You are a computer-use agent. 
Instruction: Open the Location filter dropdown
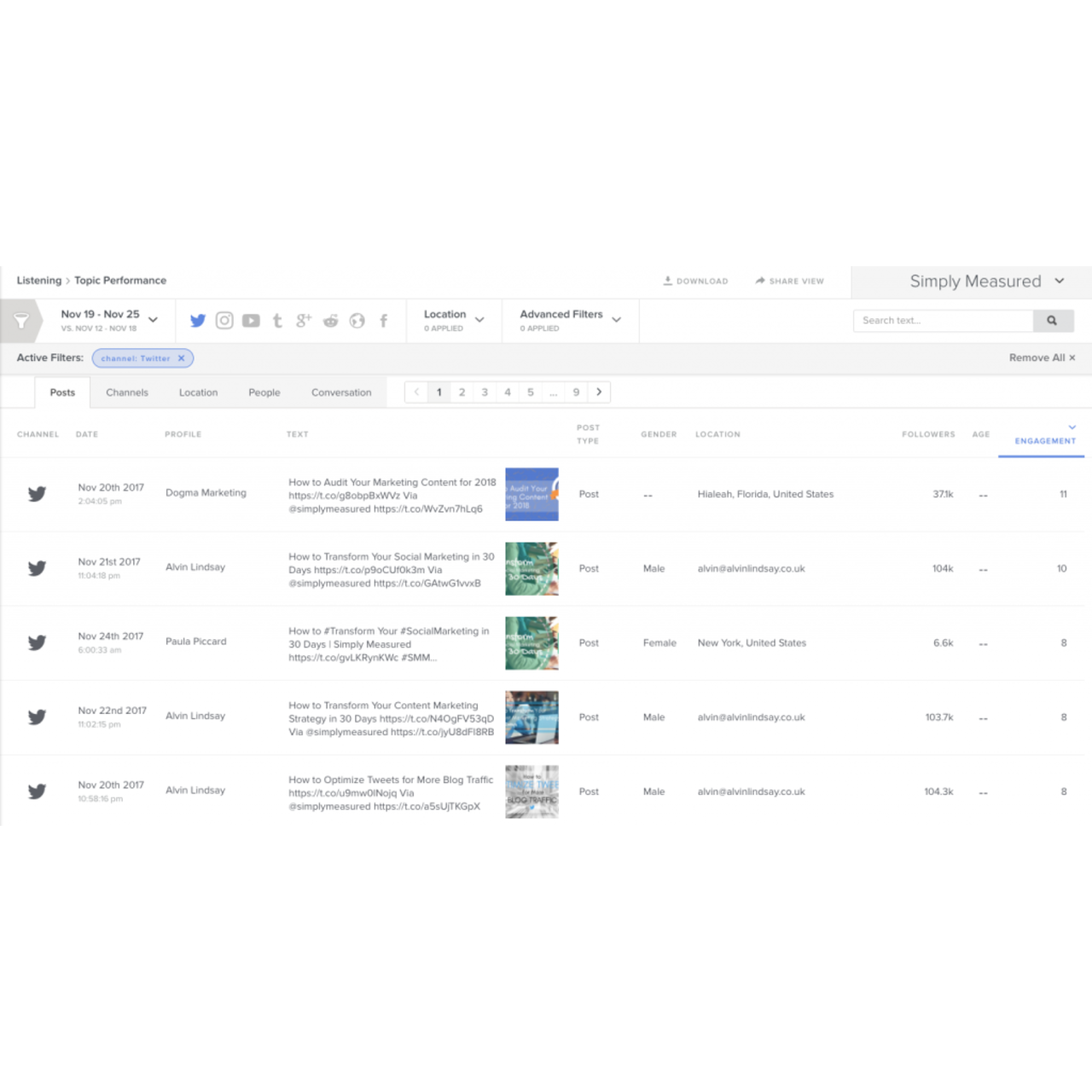[x=453, y=320]
